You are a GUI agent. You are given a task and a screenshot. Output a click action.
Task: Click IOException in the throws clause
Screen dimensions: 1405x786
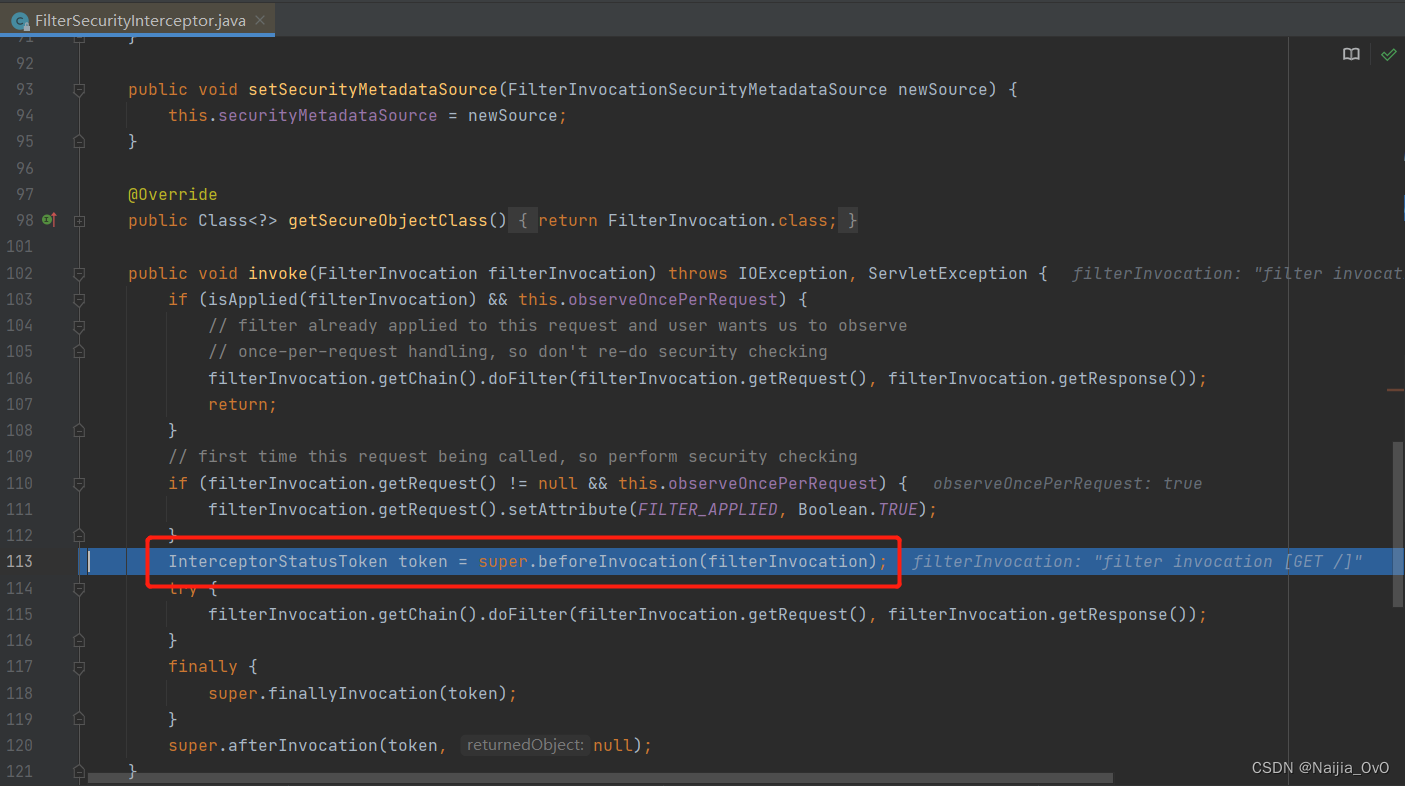click(x=793, y=273)
